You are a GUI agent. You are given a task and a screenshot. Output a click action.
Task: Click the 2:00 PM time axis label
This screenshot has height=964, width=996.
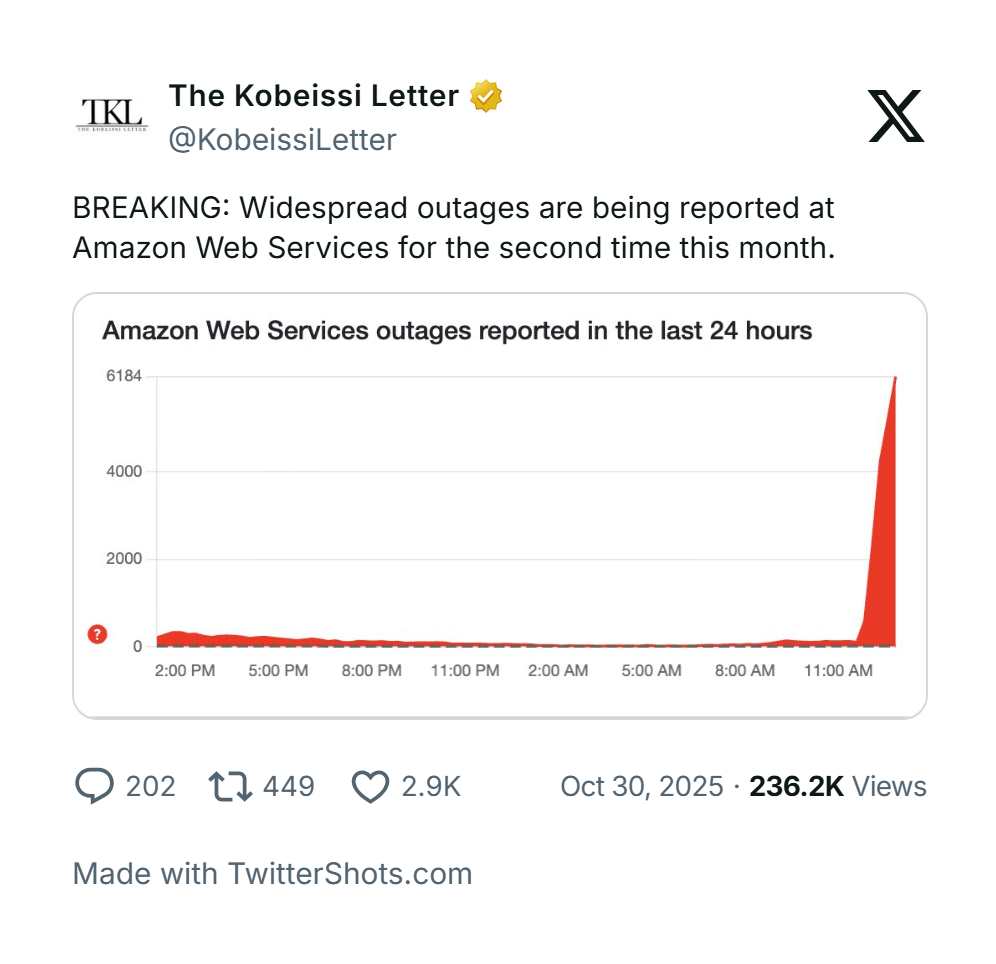coord(185,670)
